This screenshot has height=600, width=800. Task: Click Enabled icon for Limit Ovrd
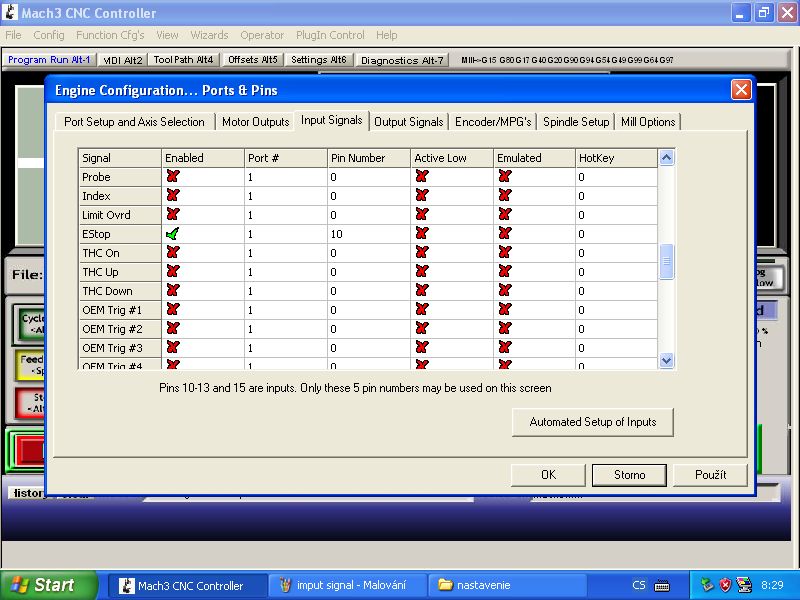click(x=173, y=215)
